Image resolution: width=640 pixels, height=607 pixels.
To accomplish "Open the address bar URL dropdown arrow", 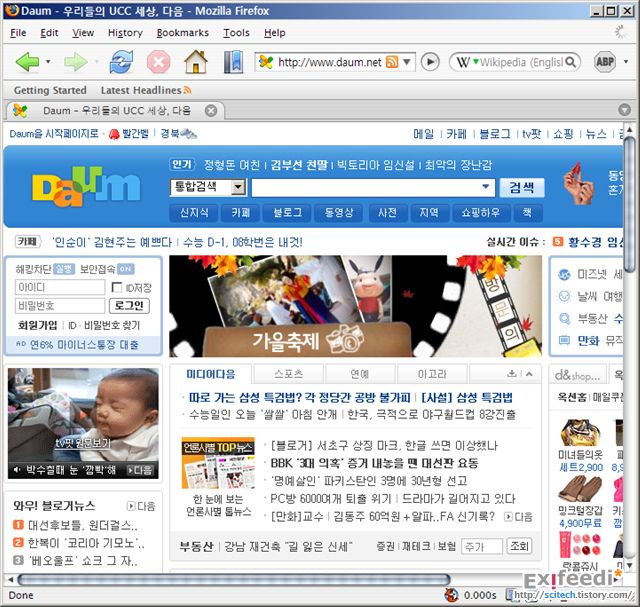I will click(407, 62).
